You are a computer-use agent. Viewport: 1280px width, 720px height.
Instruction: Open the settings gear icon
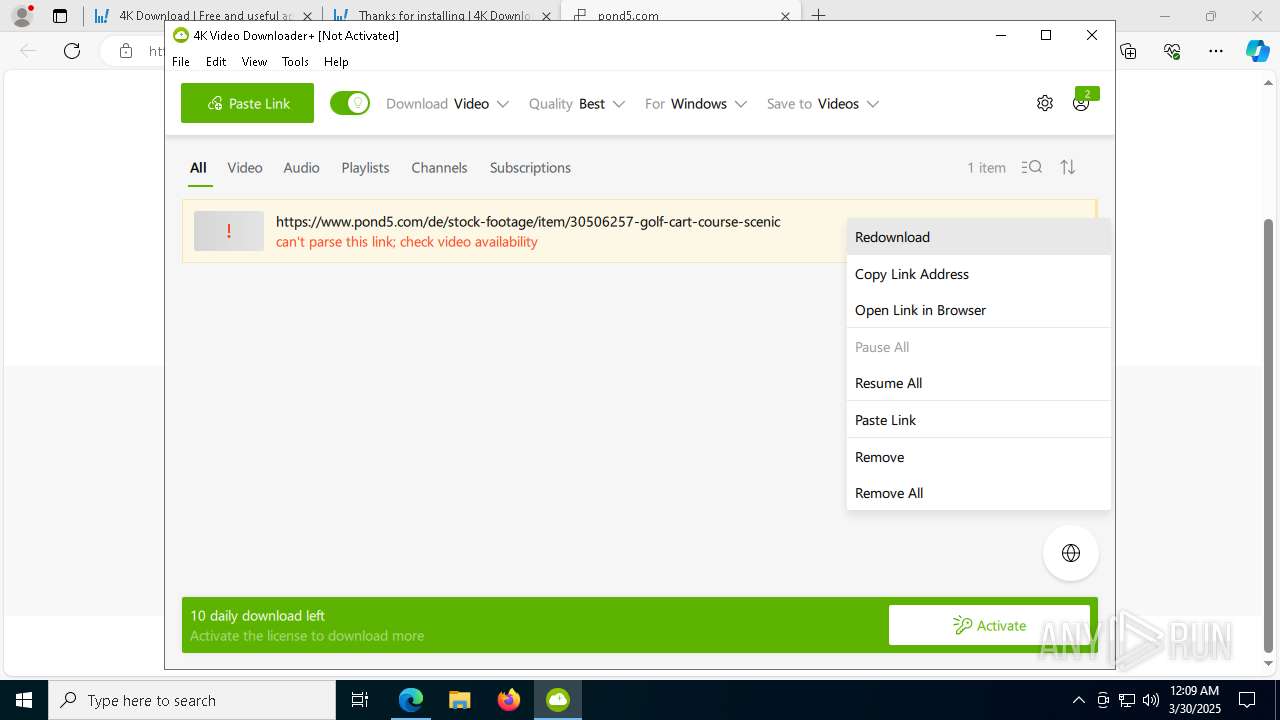click(1045, 103)
